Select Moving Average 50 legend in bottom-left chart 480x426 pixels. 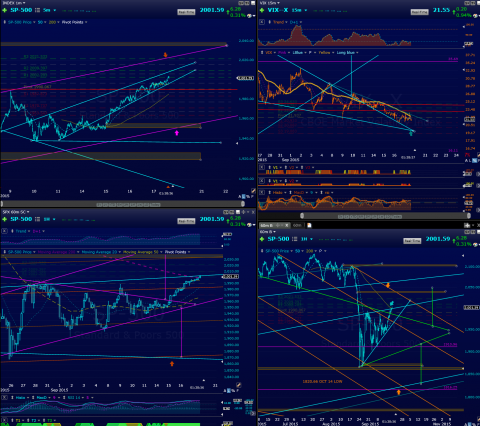click(x=142, y=252)
